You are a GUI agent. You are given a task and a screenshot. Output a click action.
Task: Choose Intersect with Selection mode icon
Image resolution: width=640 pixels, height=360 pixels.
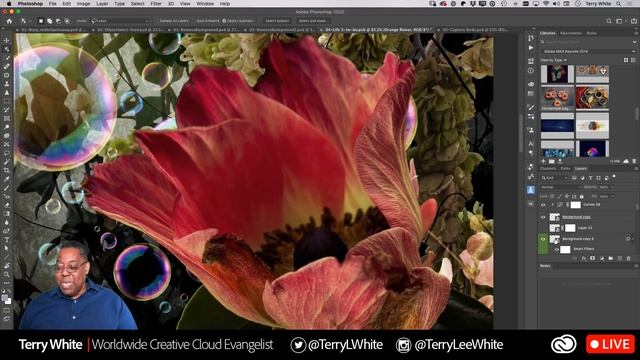67,21
